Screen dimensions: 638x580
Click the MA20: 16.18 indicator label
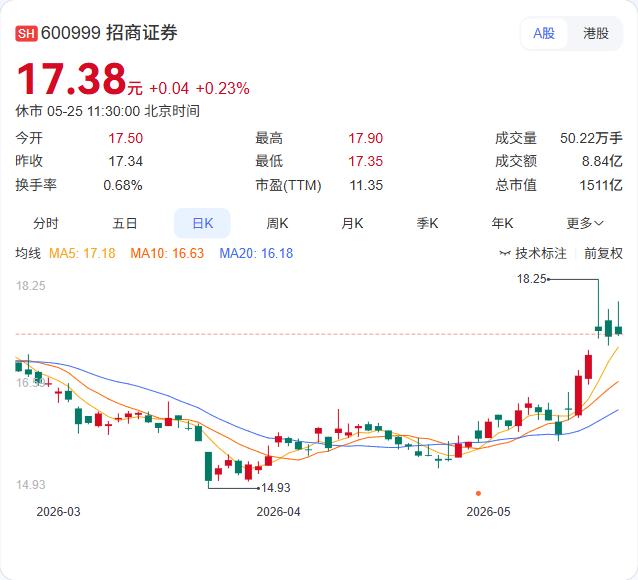pos(256,254)
